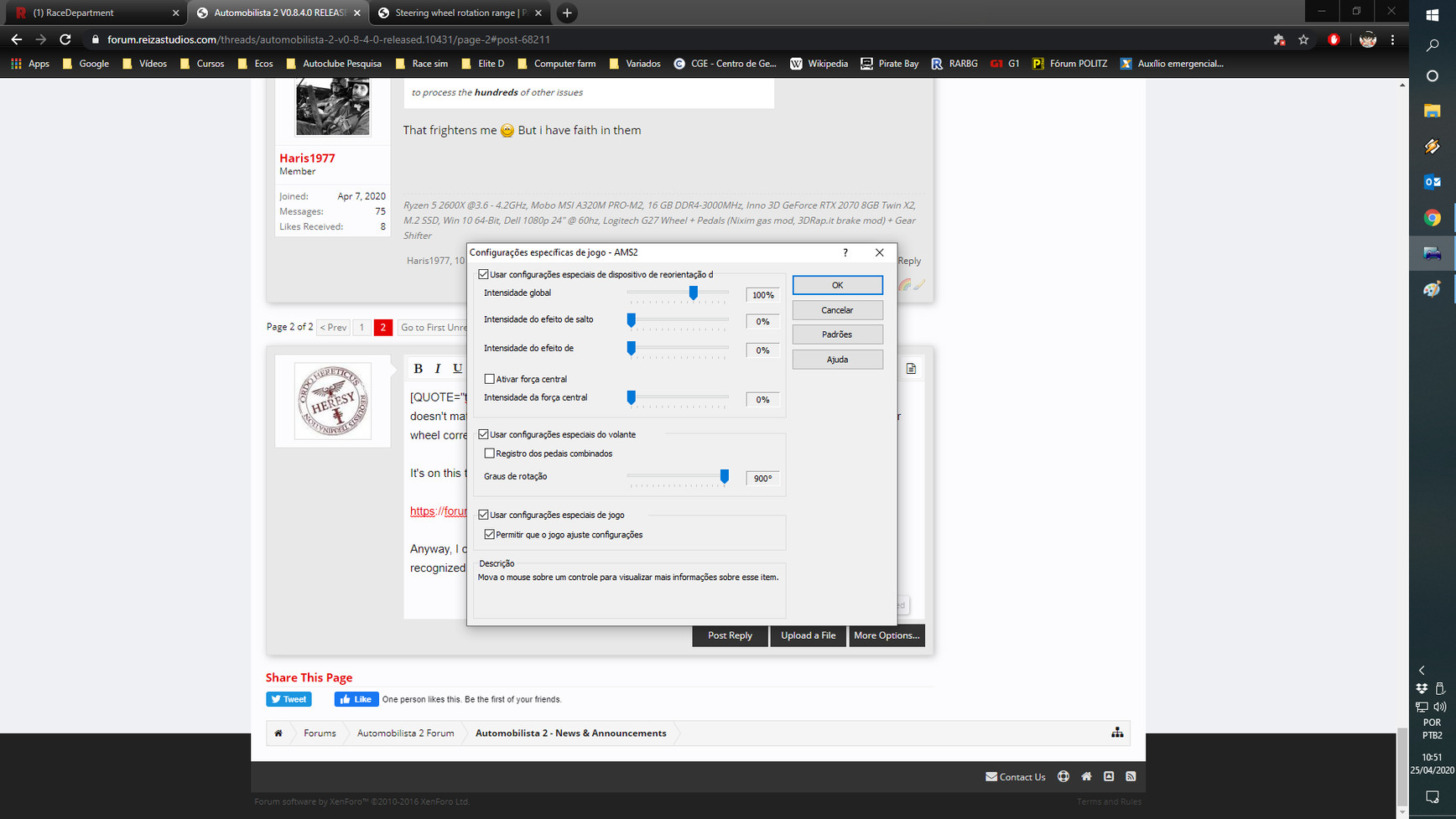Bookmark this page with the star icon

tap(1303, 39)
